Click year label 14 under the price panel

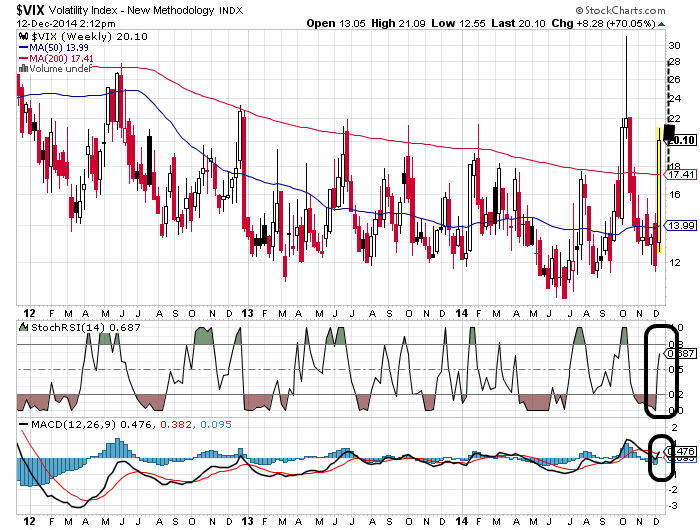[x=462, y=313]
